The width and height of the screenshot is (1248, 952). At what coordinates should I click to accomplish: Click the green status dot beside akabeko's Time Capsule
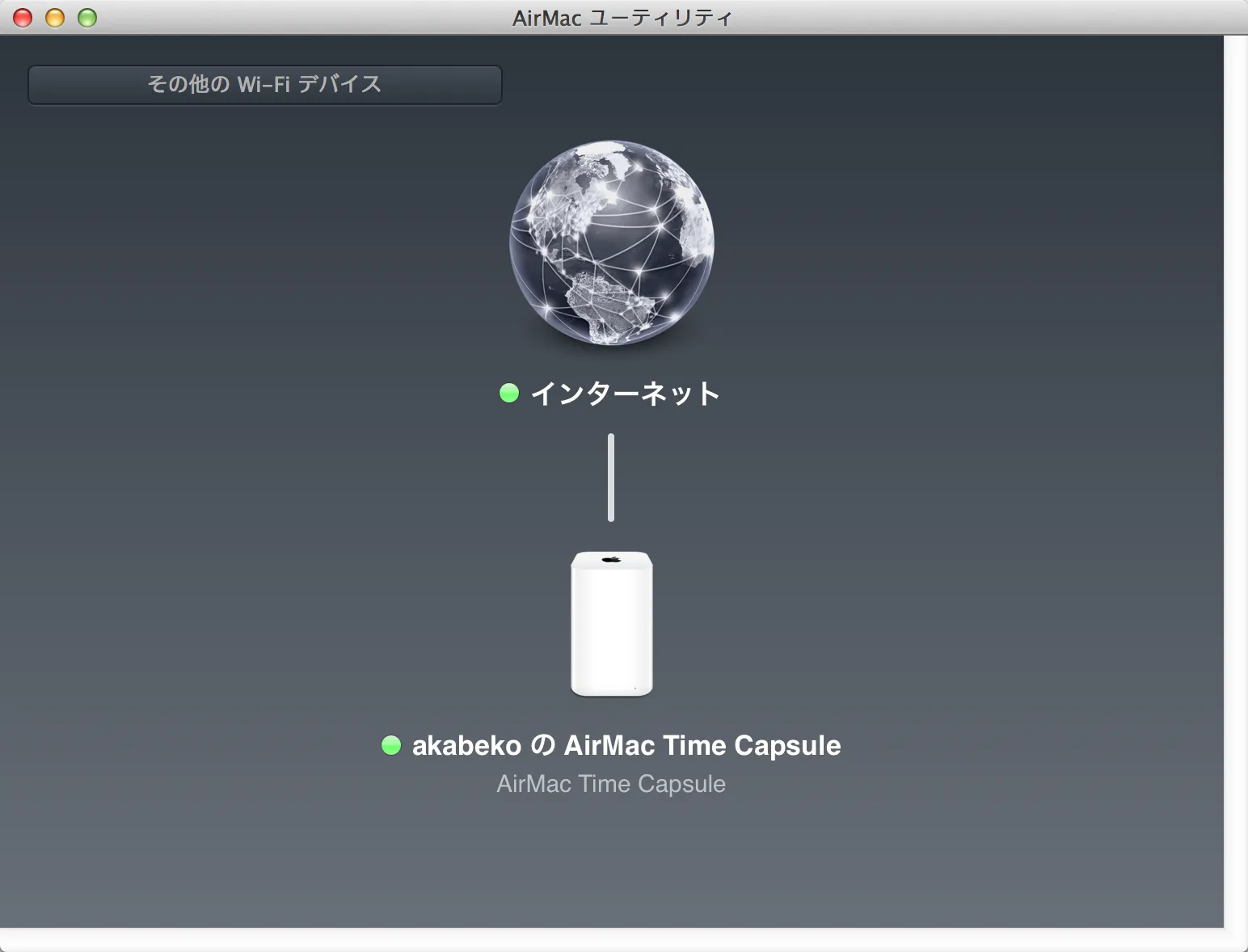coord(392,745)
